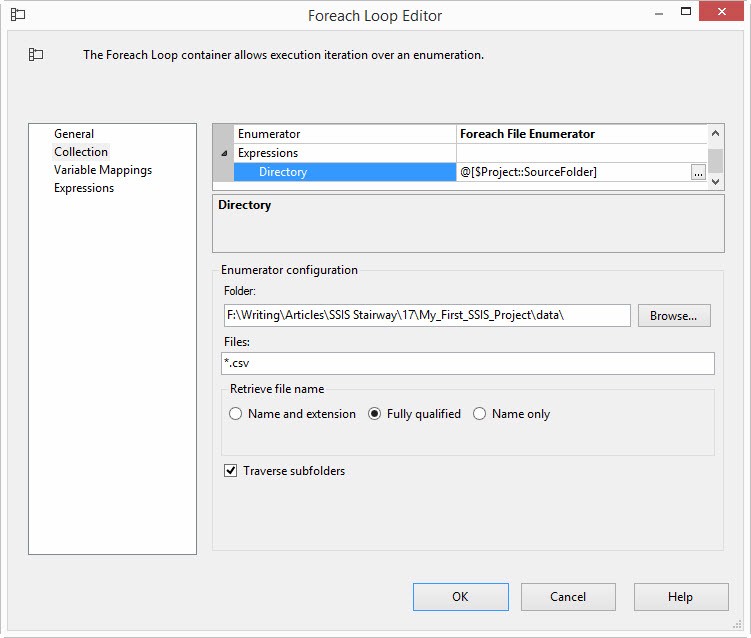Open the Directory expression ellipsis button
751x638 pixels.
point(698,173)
